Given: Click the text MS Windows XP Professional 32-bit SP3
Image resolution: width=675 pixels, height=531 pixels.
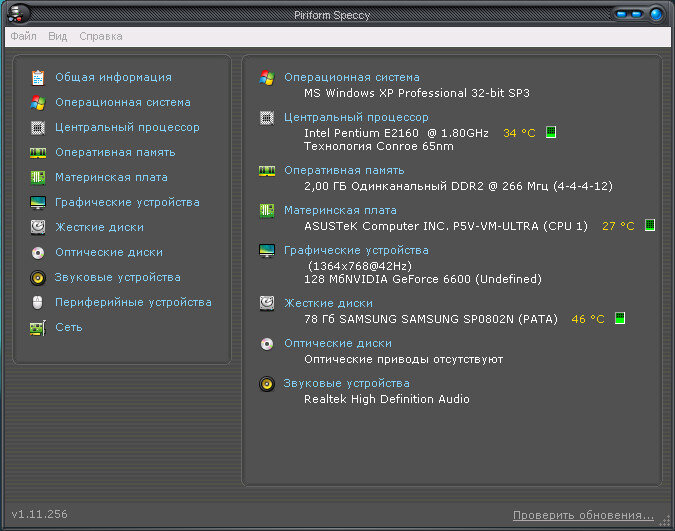Looking at the screenshot, I should pyautogui.click(x=417, y=93).
